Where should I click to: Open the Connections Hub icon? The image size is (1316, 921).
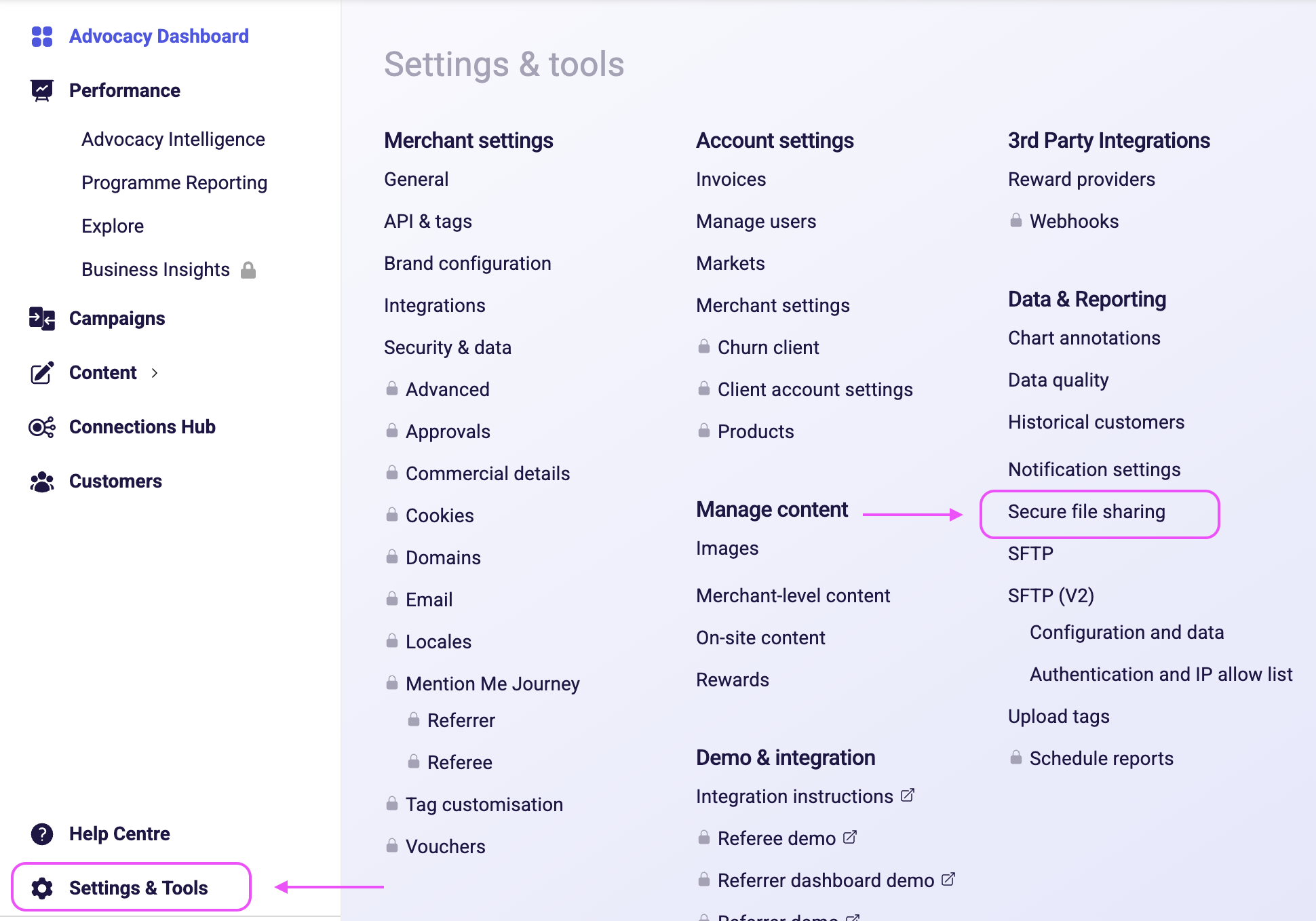pyautogui.click(x=41, y=427)
